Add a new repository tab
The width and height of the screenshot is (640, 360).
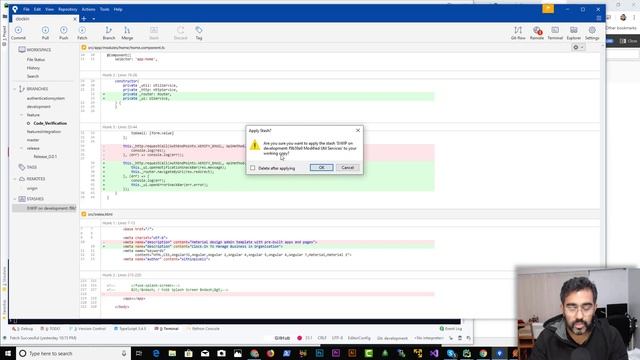pos(84,19)
